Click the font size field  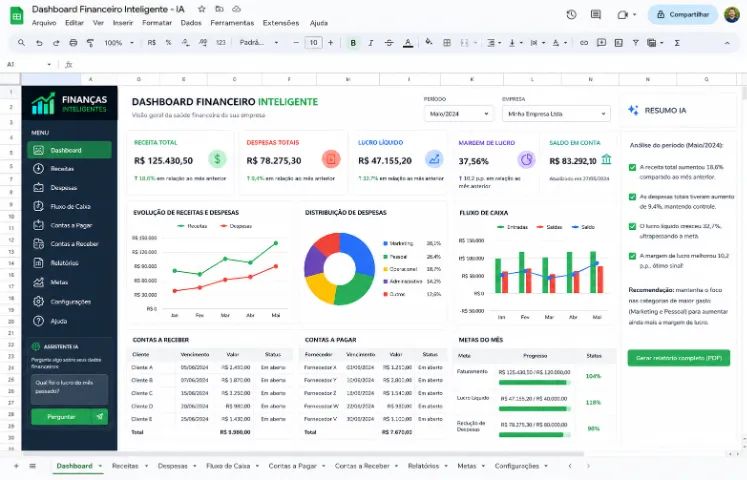[x=313, y=43]
